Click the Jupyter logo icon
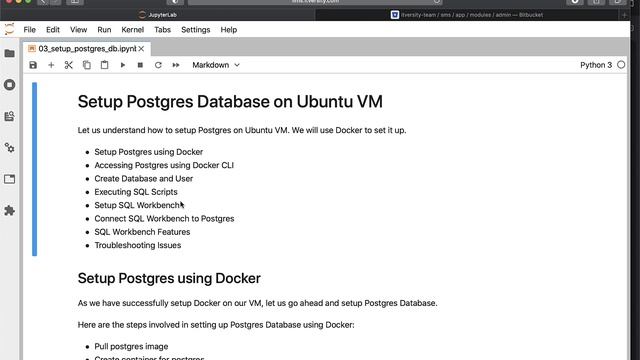 [9, 29]
